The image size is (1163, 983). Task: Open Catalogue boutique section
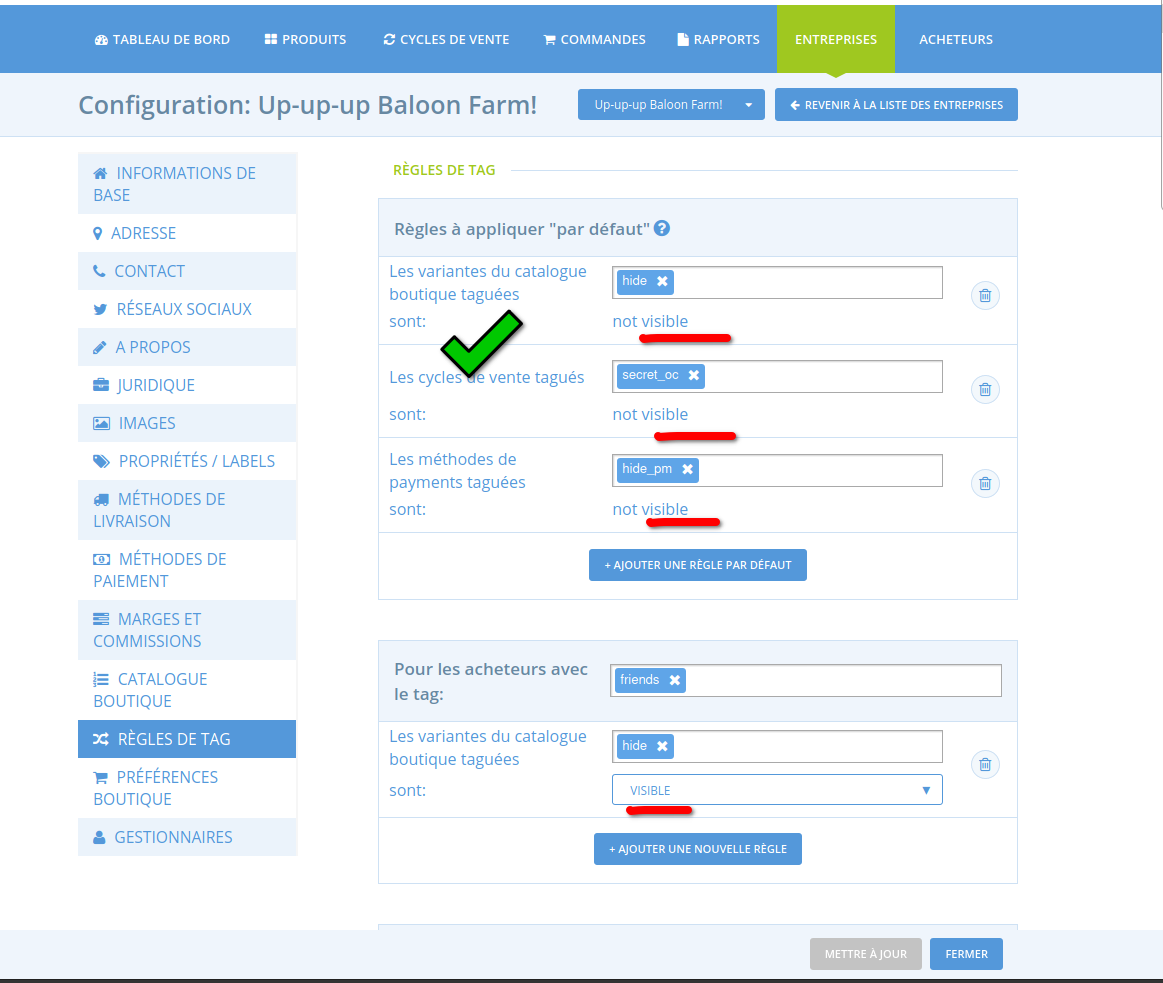click(187, 690)
